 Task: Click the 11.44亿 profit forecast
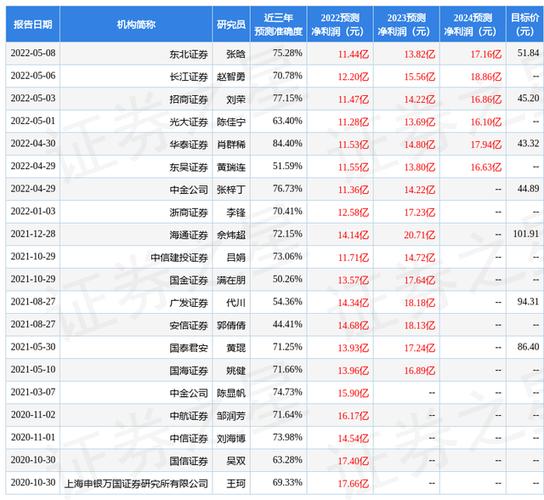click(x=353, y=54)
